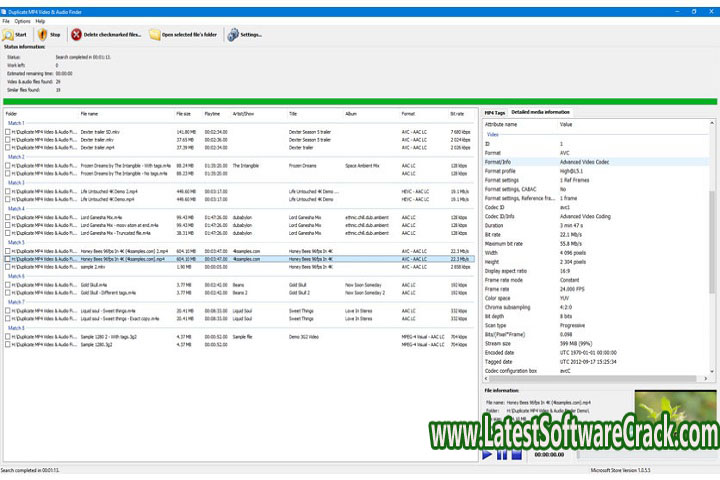Tick the highlighted Honey Bees row checkbox
This screenshot has width=720, height=480.
tap(7, 259)
